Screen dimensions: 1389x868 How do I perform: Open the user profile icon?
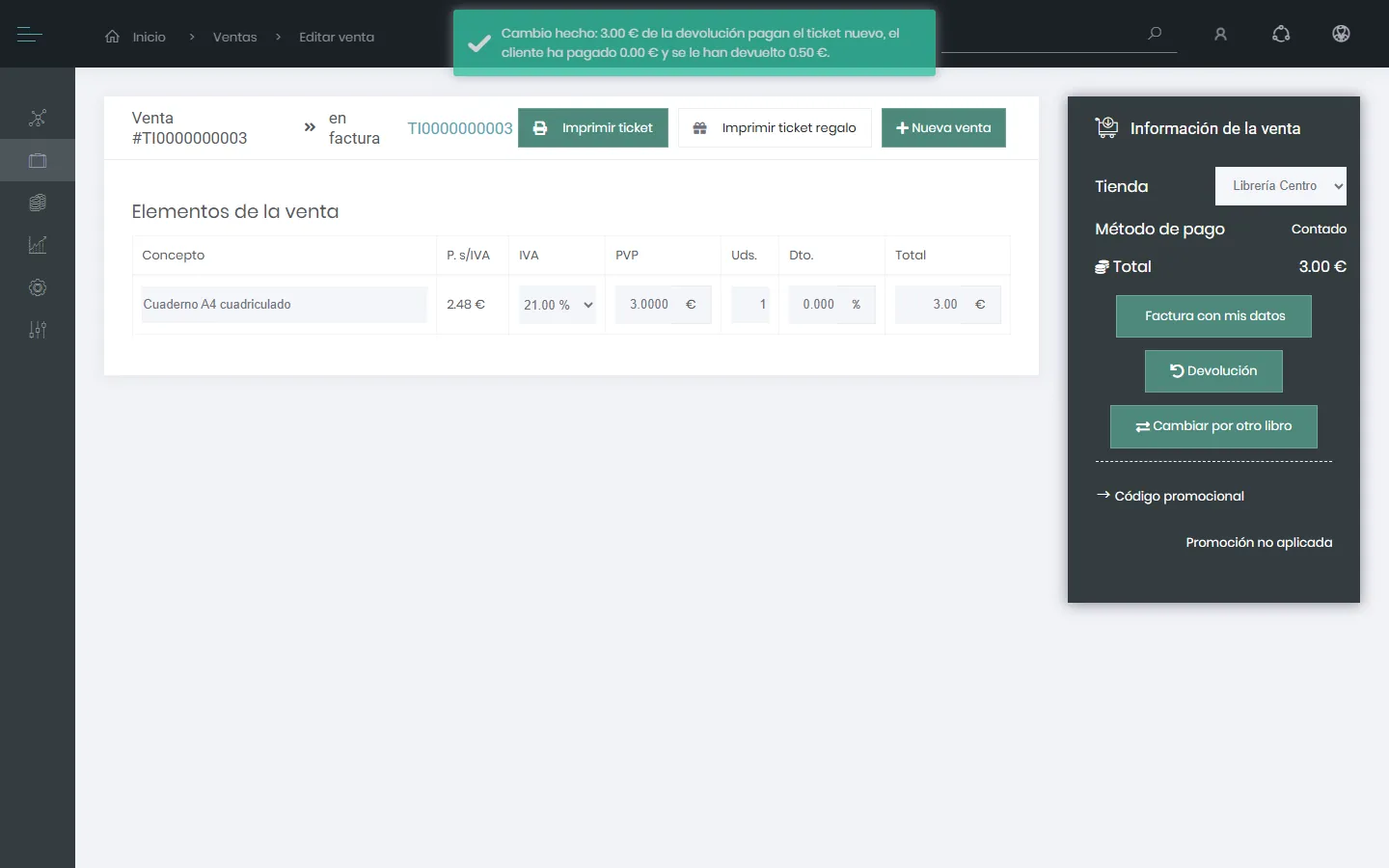pyautogui.click(x=1220, y=34)
